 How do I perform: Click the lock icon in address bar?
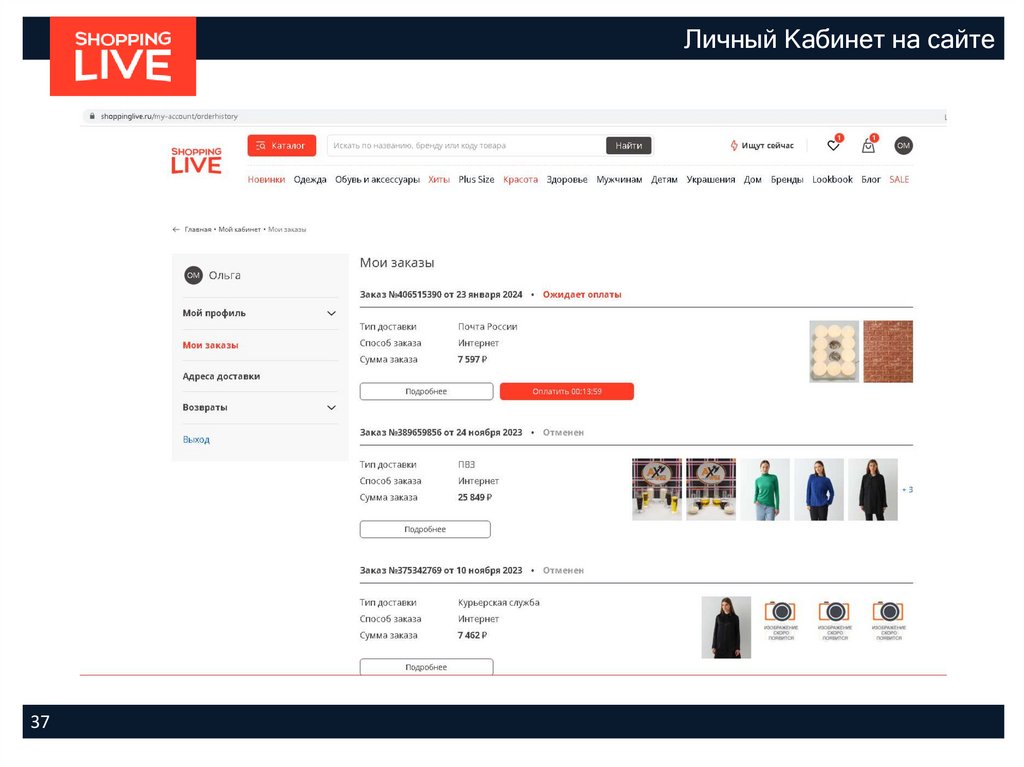click(x=92, y=116)
